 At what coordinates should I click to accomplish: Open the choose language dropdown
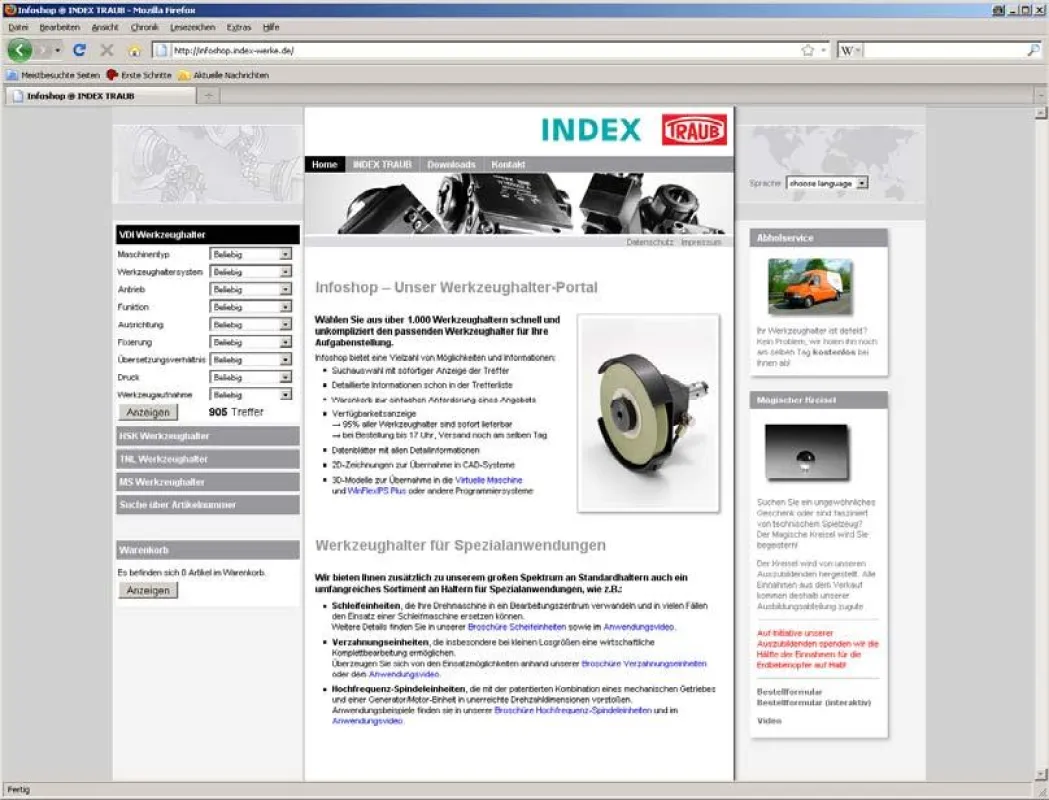(x=827, y=183)
